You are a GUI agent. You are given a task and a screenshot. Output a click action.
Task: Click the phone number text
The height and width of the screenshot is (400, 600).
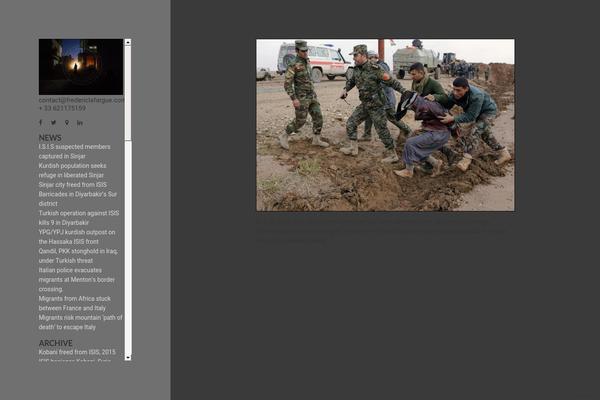pyautogui.click(x=62, y=108)
